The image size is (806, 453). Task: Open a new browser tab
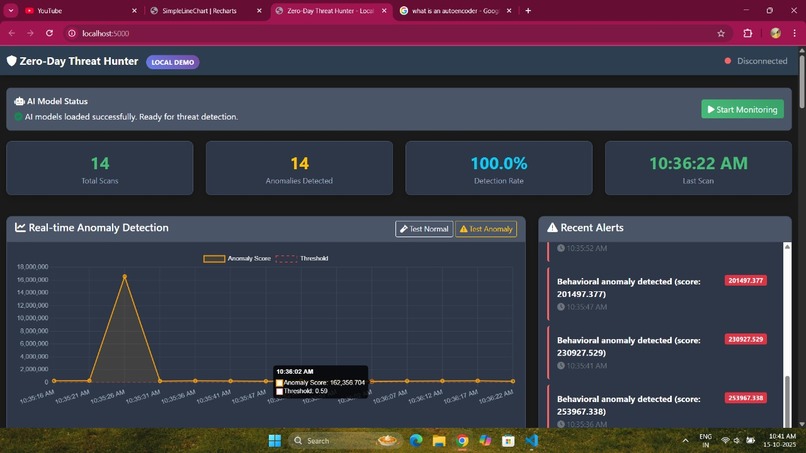click(528, 11)
